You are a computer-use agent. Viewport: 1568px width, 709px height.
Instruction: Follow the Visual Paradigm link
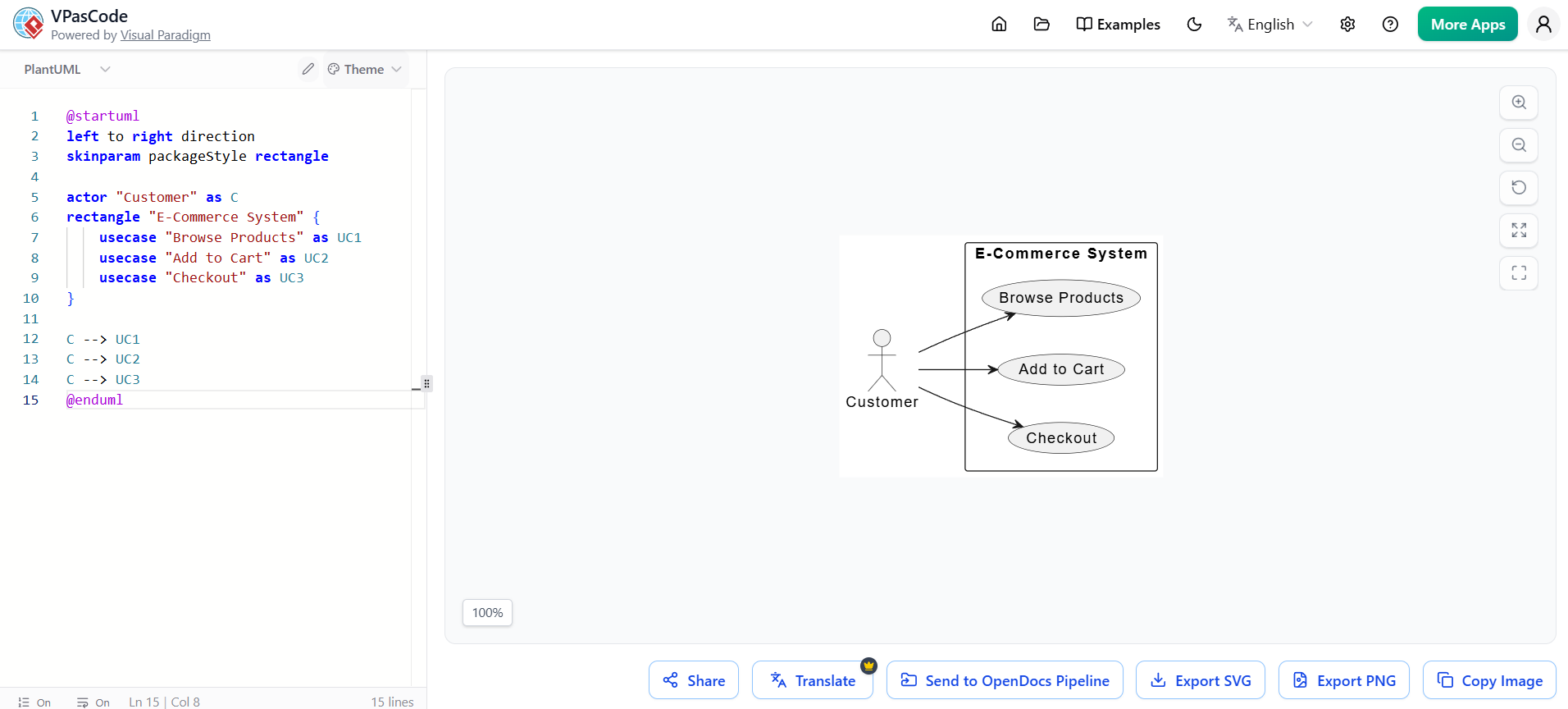tap(166, 35)
